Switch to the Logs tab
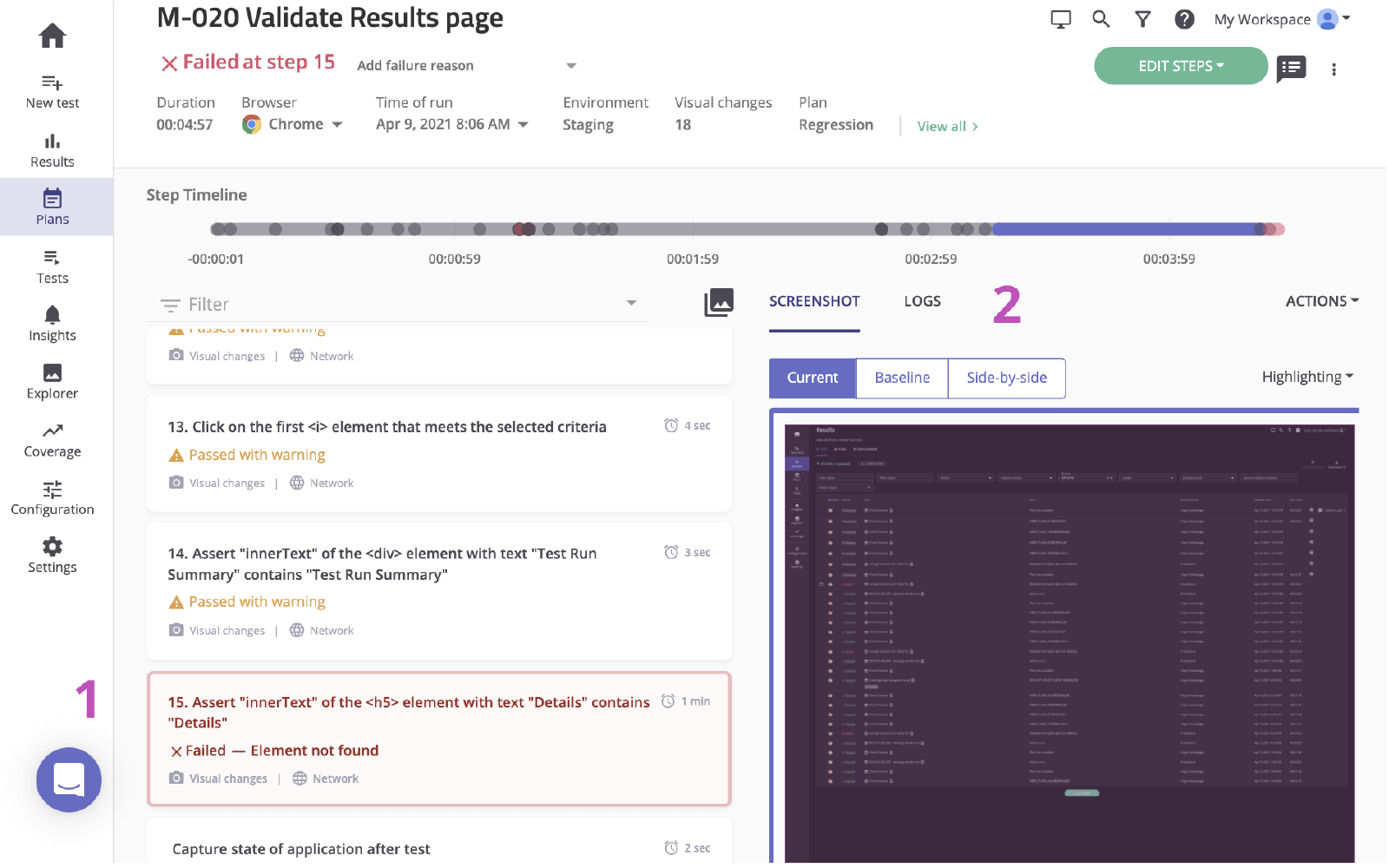The height and width of the screenshot is (868, 1389). click(x=921, y=301)
